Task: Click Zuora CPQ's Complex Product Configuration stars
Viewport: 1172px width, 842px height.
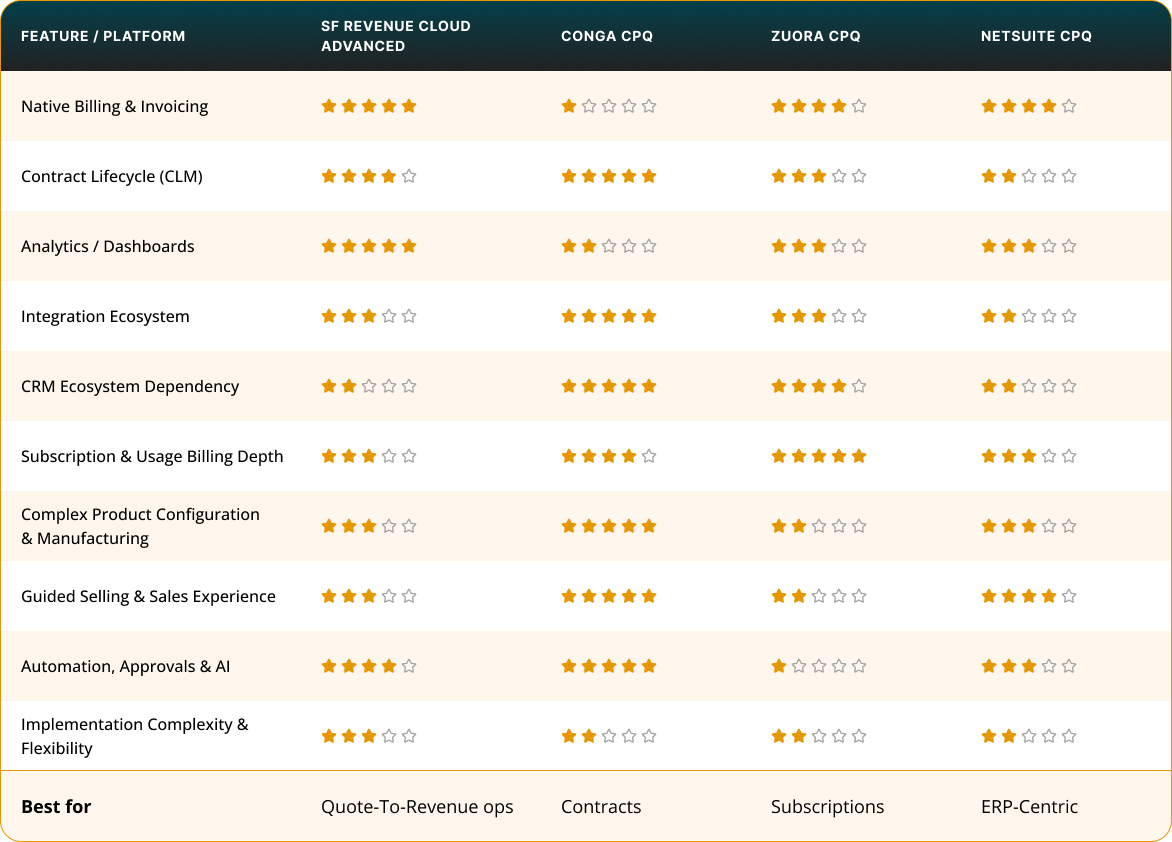Action: (x=818, y=526)
